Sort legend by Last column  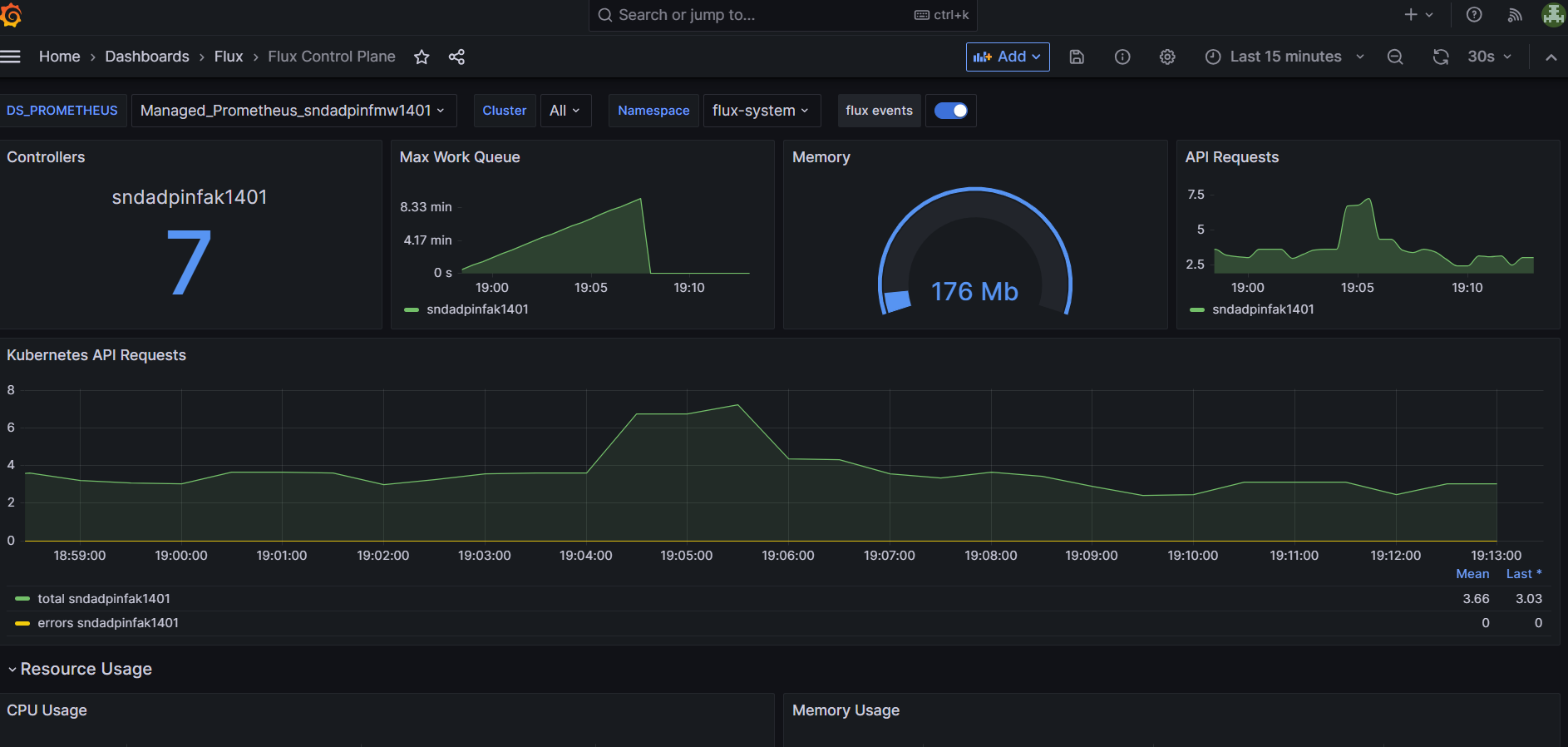pyautogui.click(x=1524, y=574)
